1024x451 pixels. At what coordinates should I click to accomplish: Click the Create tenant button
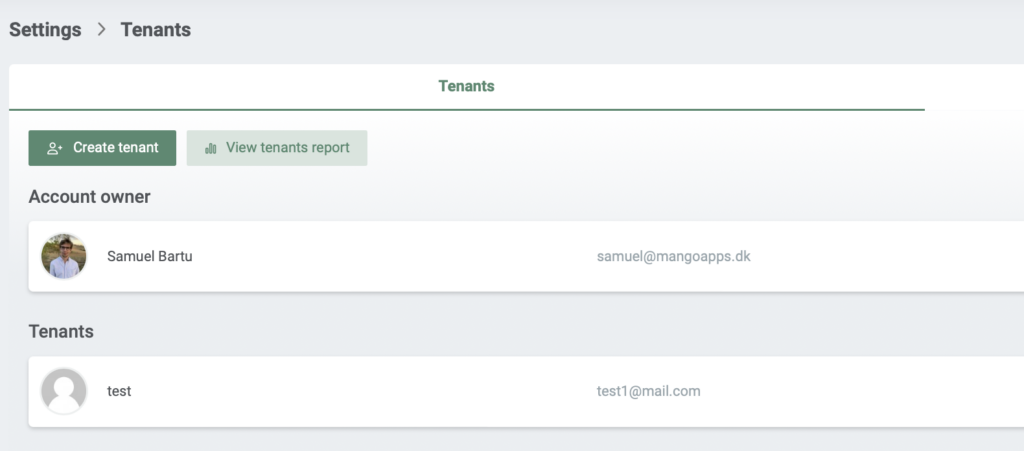click(102, 148)
